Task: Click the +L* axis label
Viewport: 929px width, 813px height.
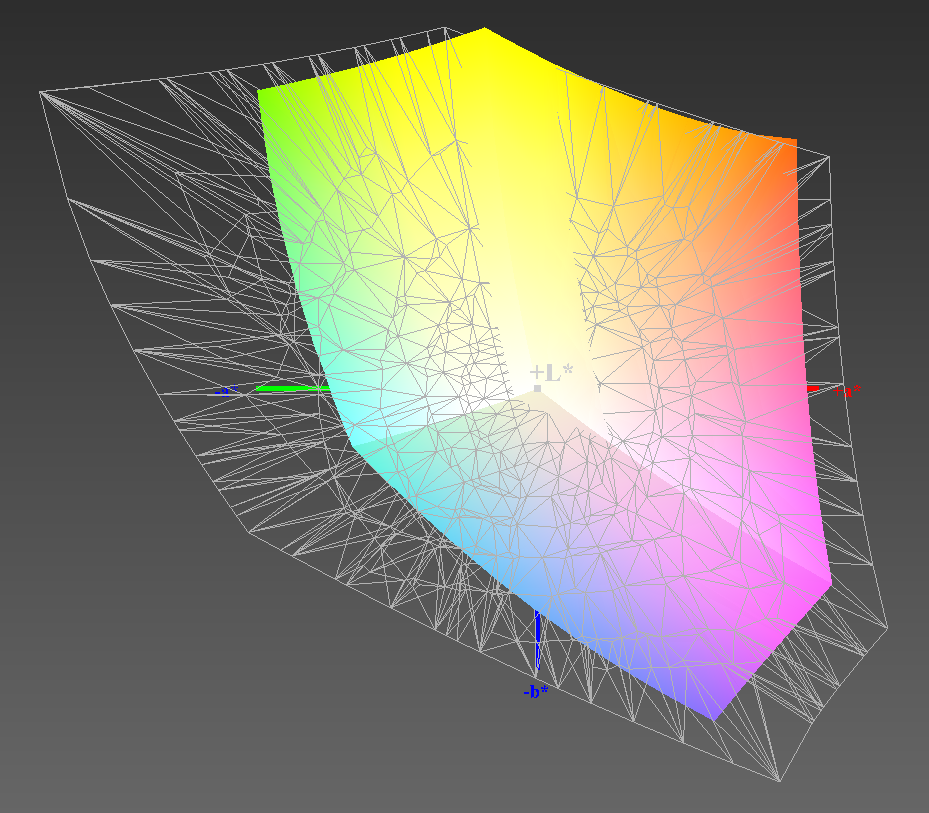Action: [x=551, y=373]
